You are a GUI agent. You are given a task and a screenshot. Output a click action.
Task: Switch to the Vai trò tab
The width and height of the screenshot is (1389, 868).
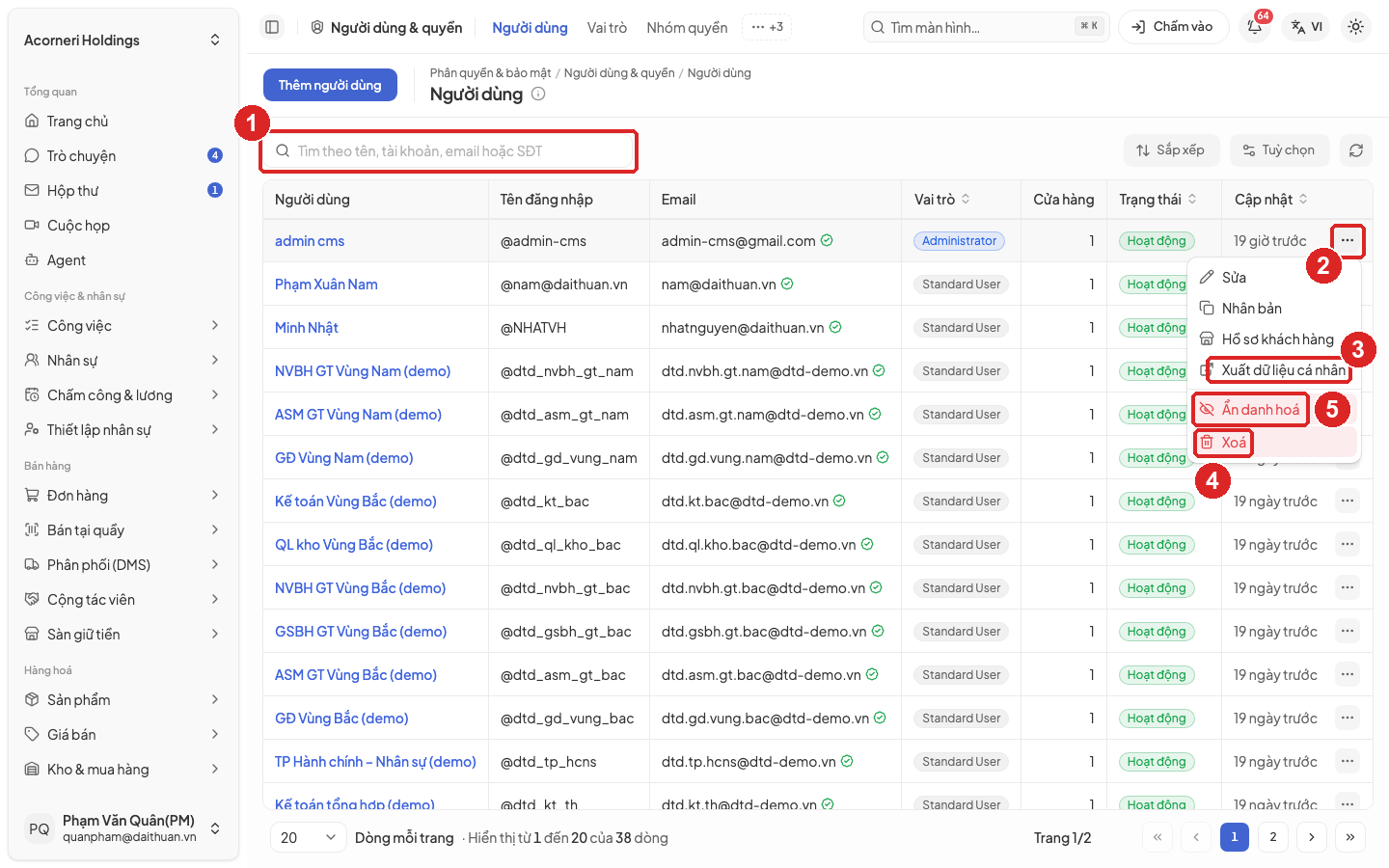tap(607, 28)
